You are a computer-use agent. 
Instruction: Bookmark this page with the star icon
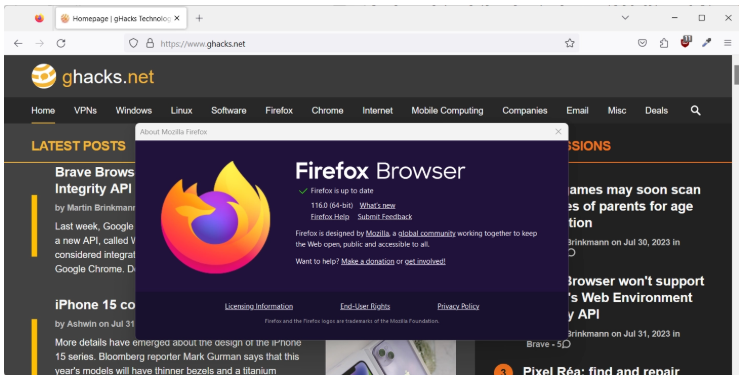coord(570,43)
